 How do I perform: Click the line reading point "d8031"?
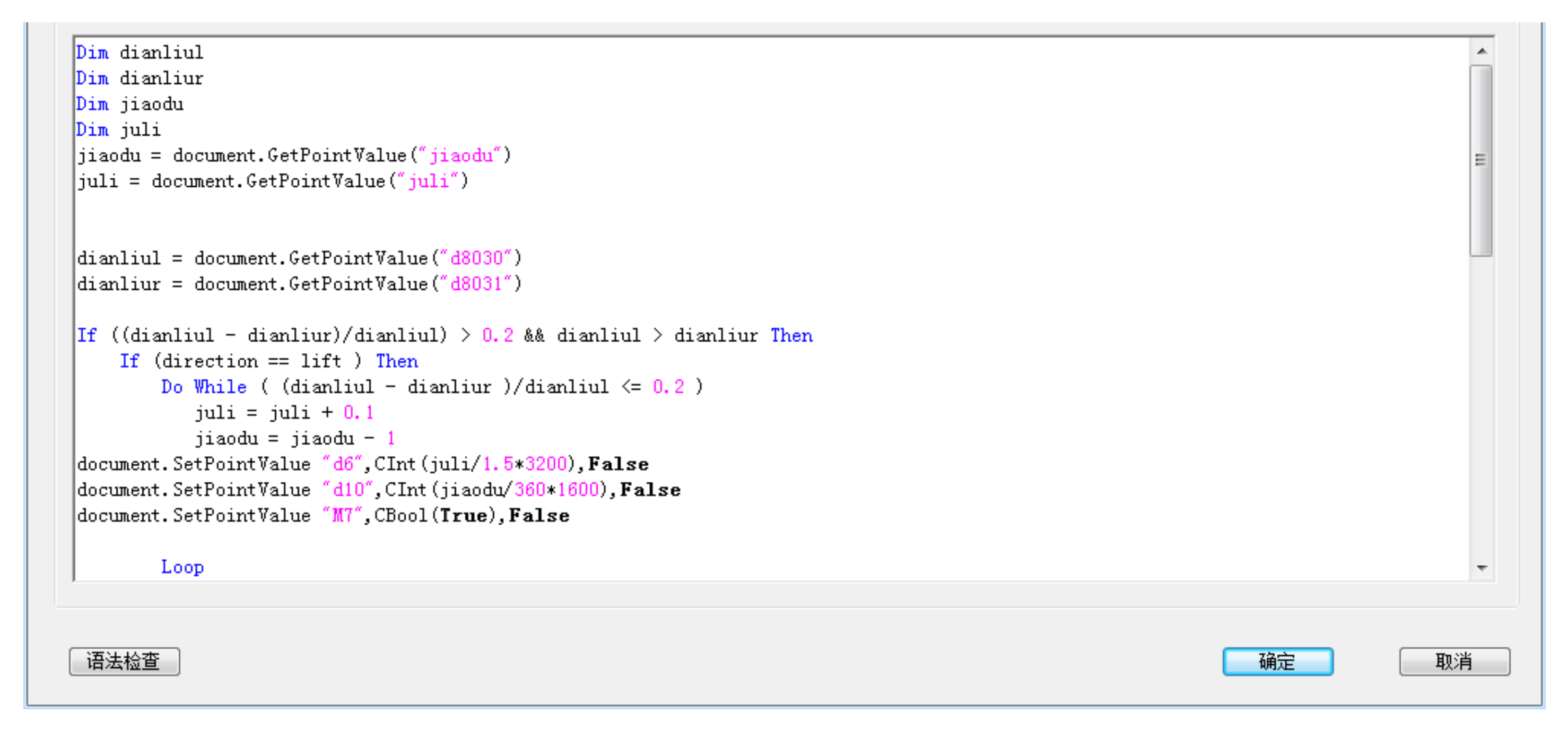tap(300, 284)
